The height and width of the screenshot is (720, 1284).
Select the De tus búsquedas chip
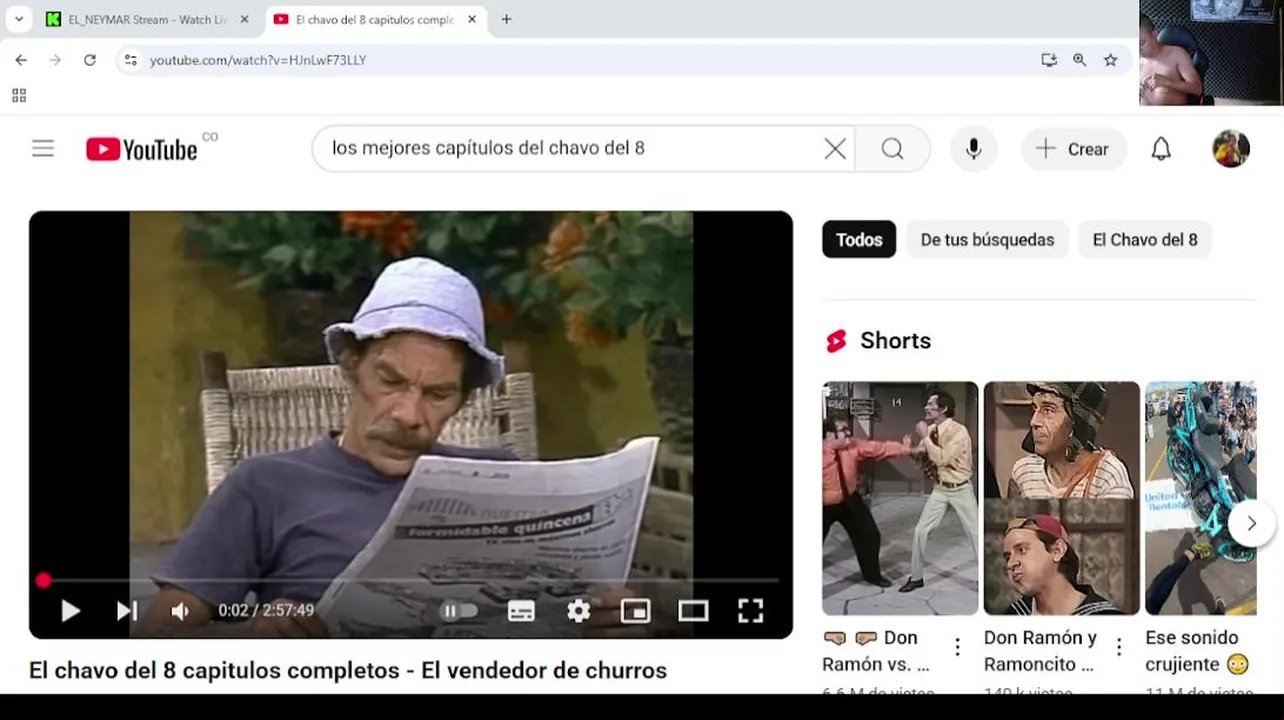click(987, 239)
